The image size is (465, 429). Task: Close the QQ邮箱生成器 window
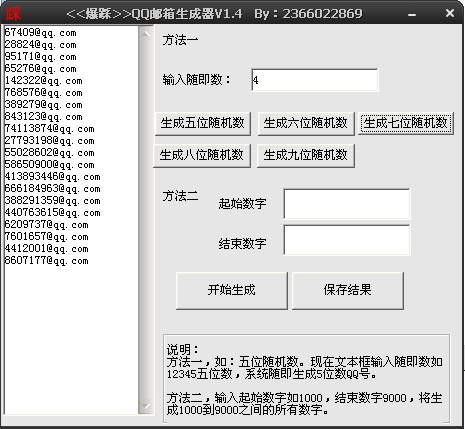450,13
